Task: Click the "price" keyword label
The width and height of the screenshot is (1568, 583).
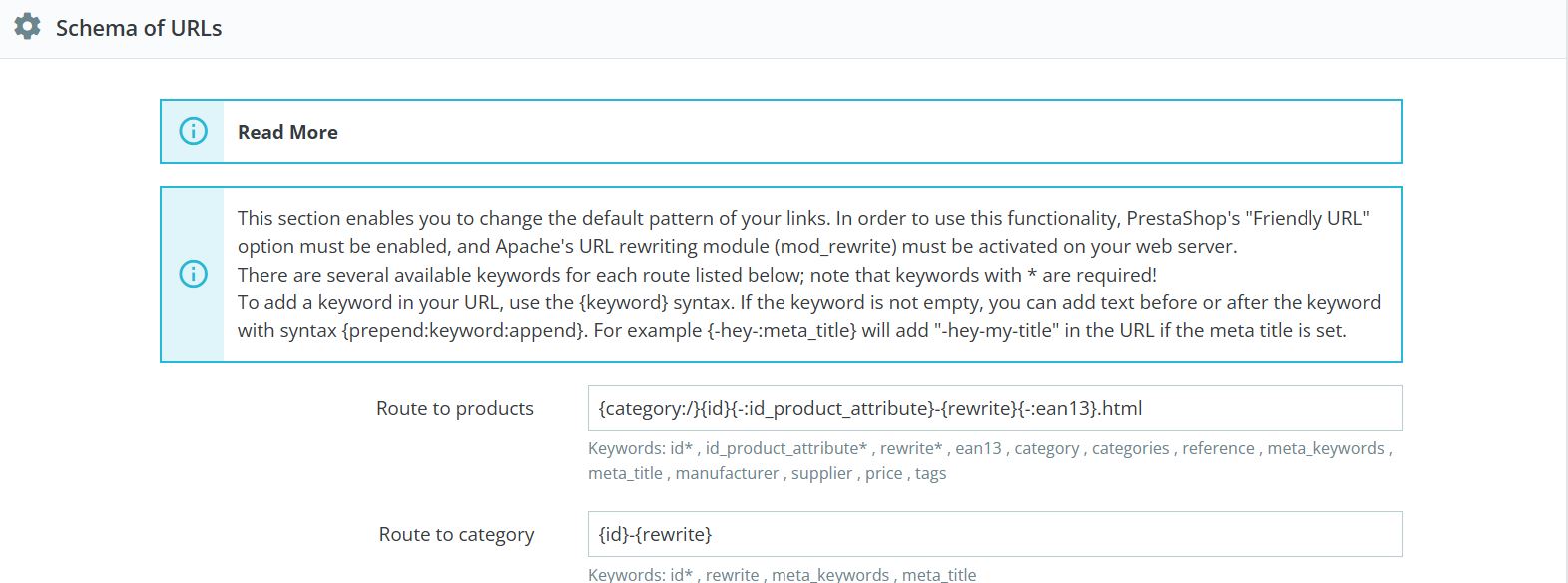Action: [x=883, y=473]
